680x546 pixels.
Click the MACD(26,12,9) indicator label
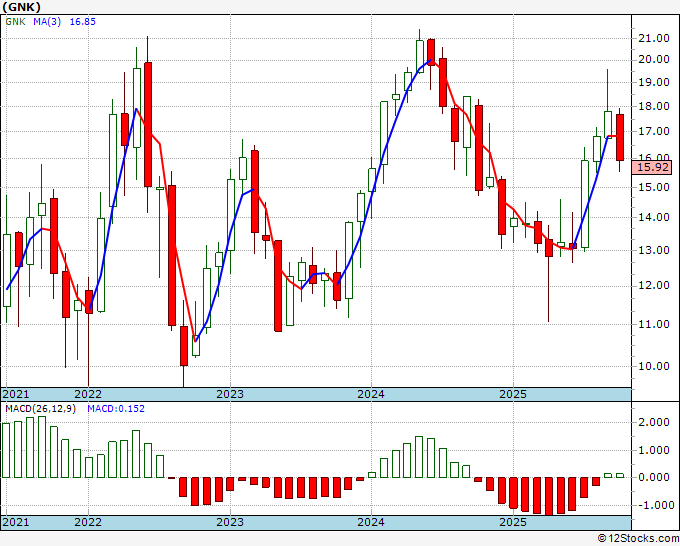(40, 409)
